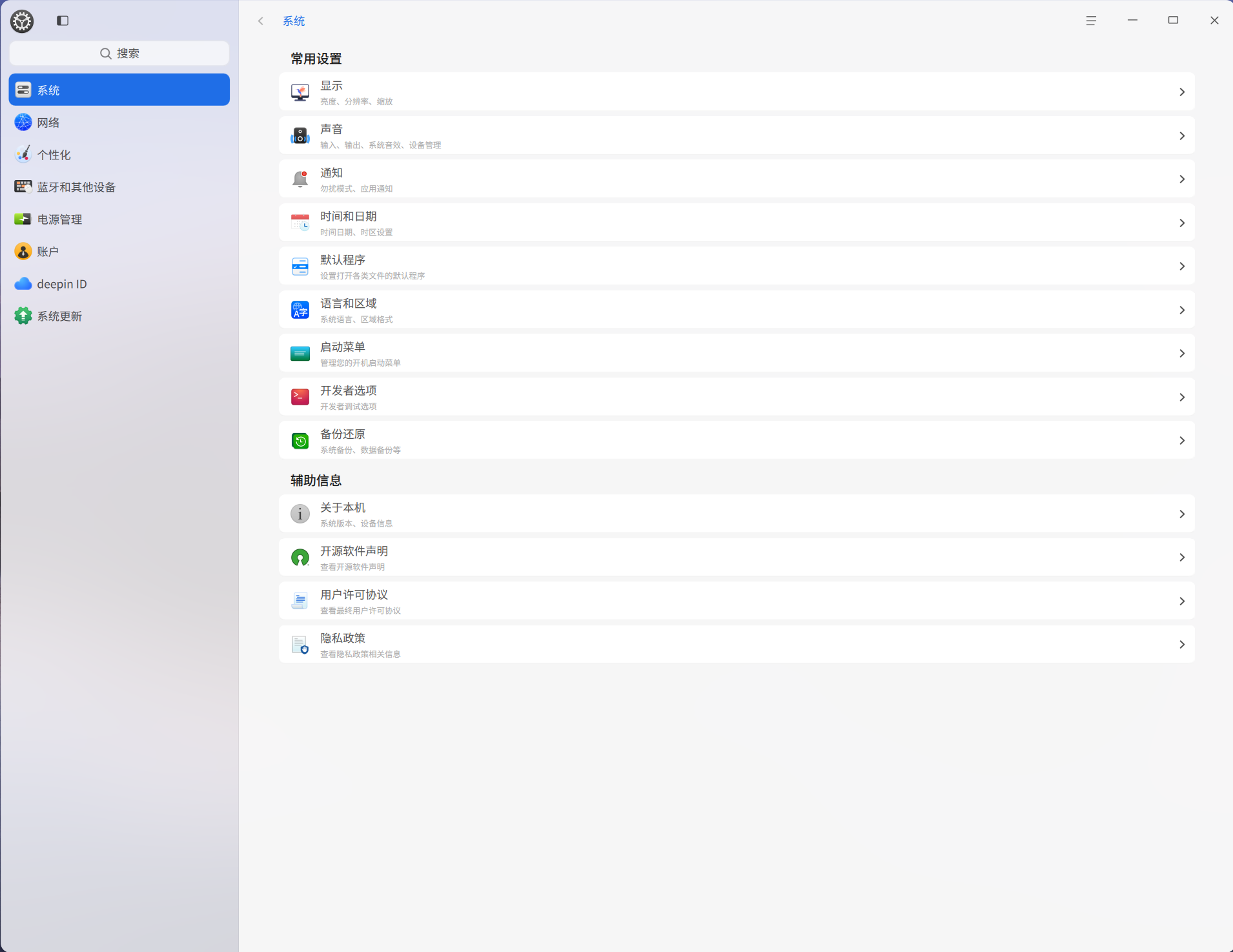Click the 声音 speaker icon

[x=300, y=136]
